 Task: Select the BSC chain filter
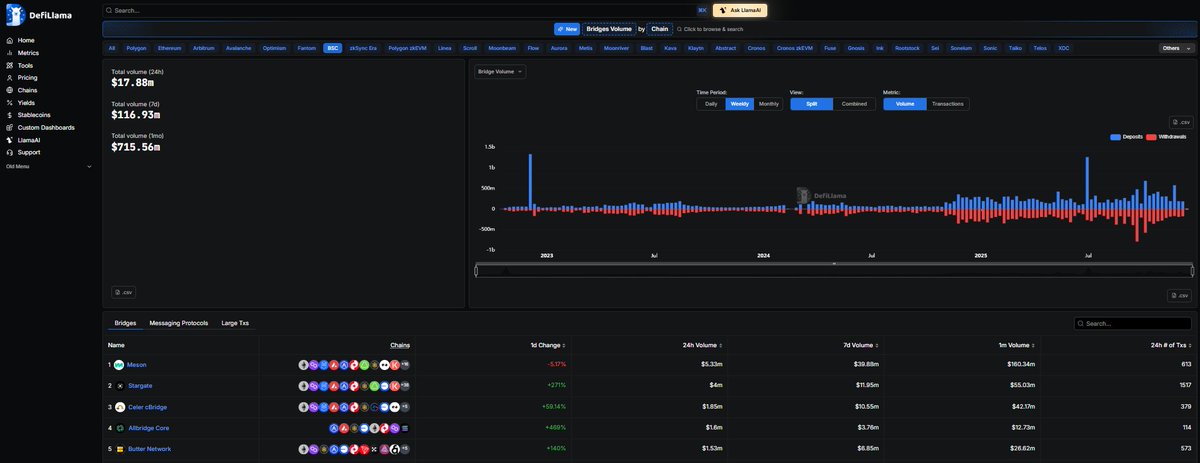[x=332, y=48]
